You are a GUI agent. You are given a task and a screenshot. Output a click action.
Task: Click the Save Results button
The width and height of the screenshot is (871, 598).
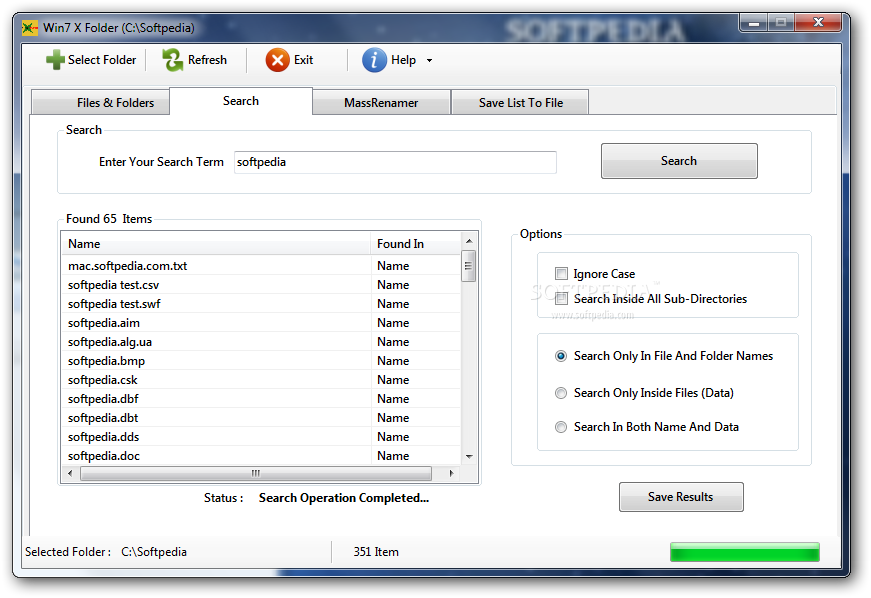pos(681,497)
